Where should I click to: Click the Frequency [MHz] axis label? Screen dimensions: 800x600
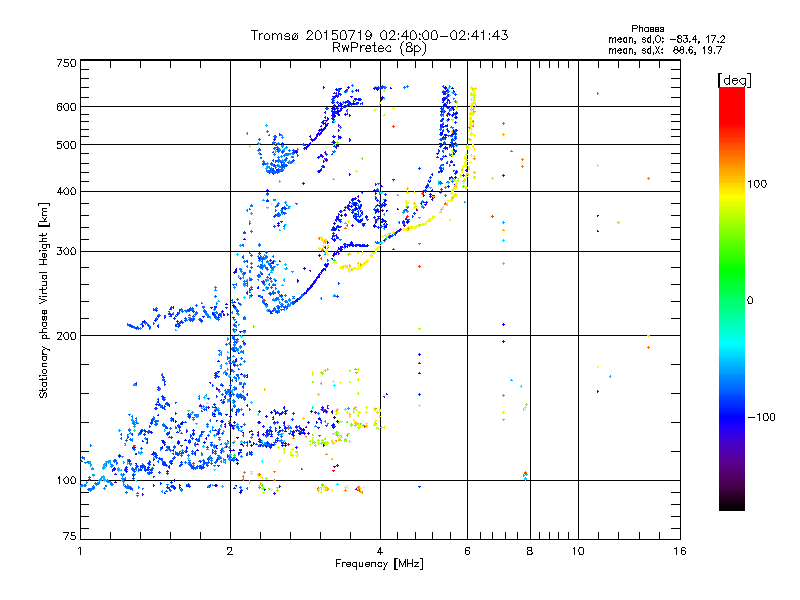point(379,565)
